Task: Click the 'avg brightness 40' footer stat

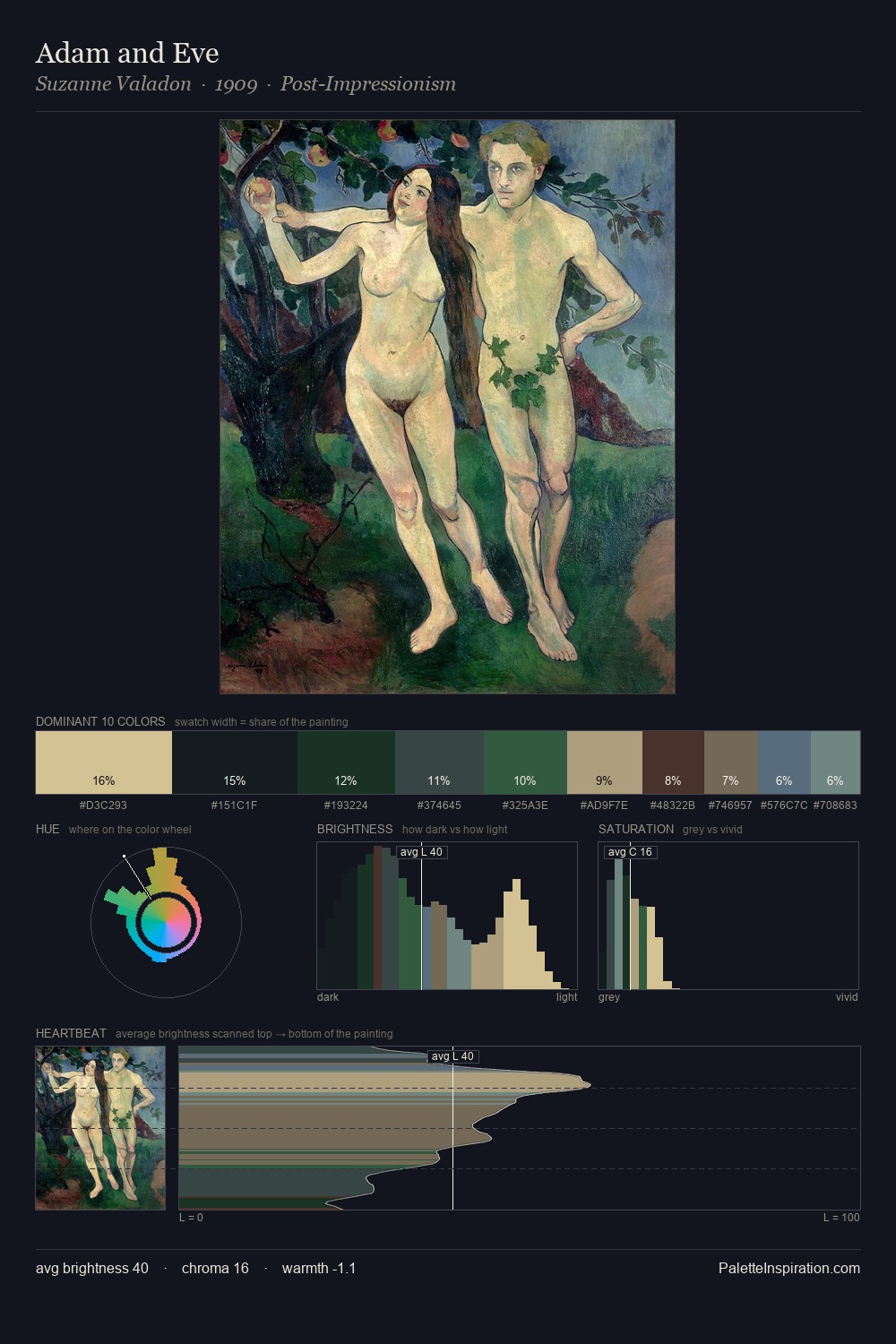Action: (x=92, y=1268)
